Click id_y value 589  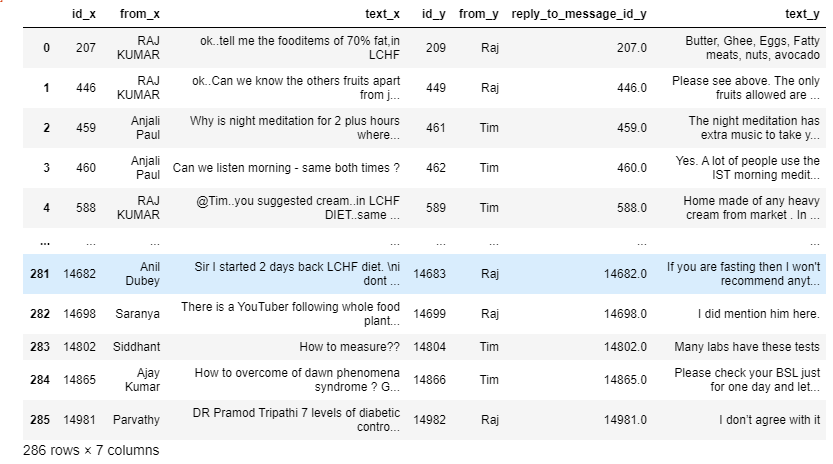(x=436, y=207)
